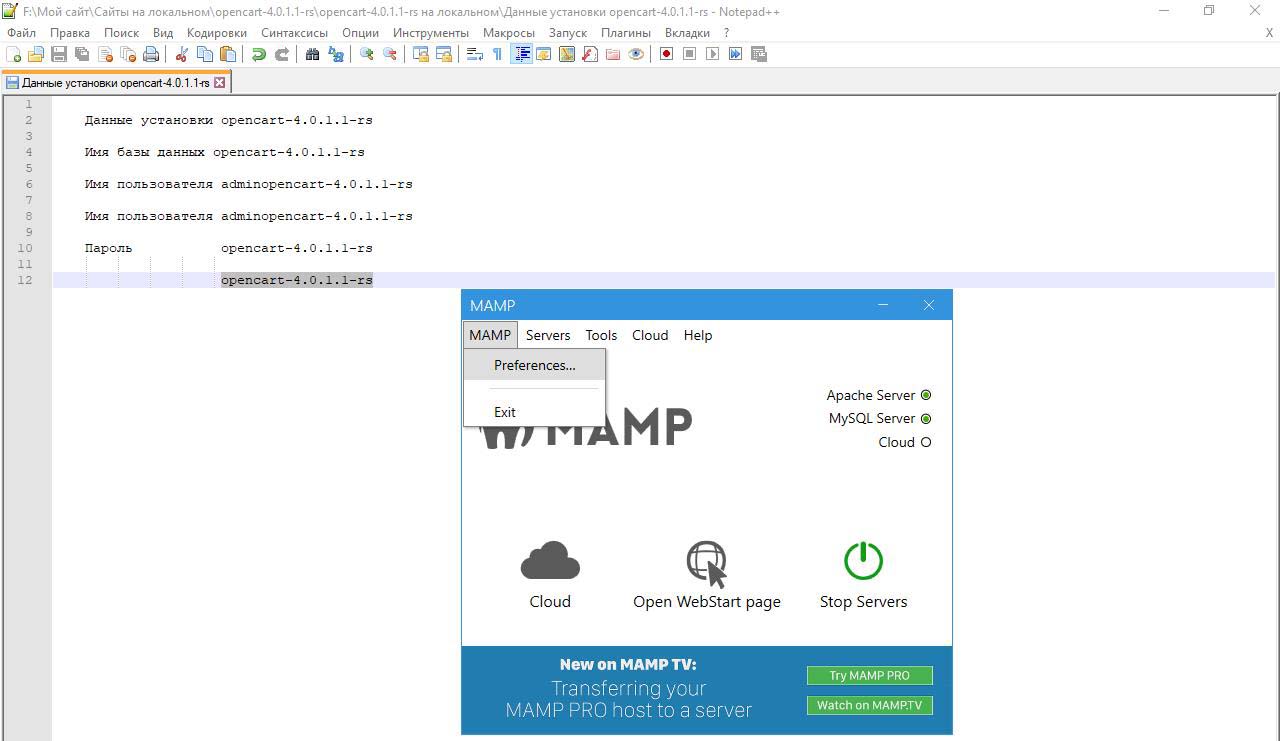Toggle word wrap in the toolbar
This screenshot has width=1280, height=741.
pyautogui.click(x=474, y=54)
